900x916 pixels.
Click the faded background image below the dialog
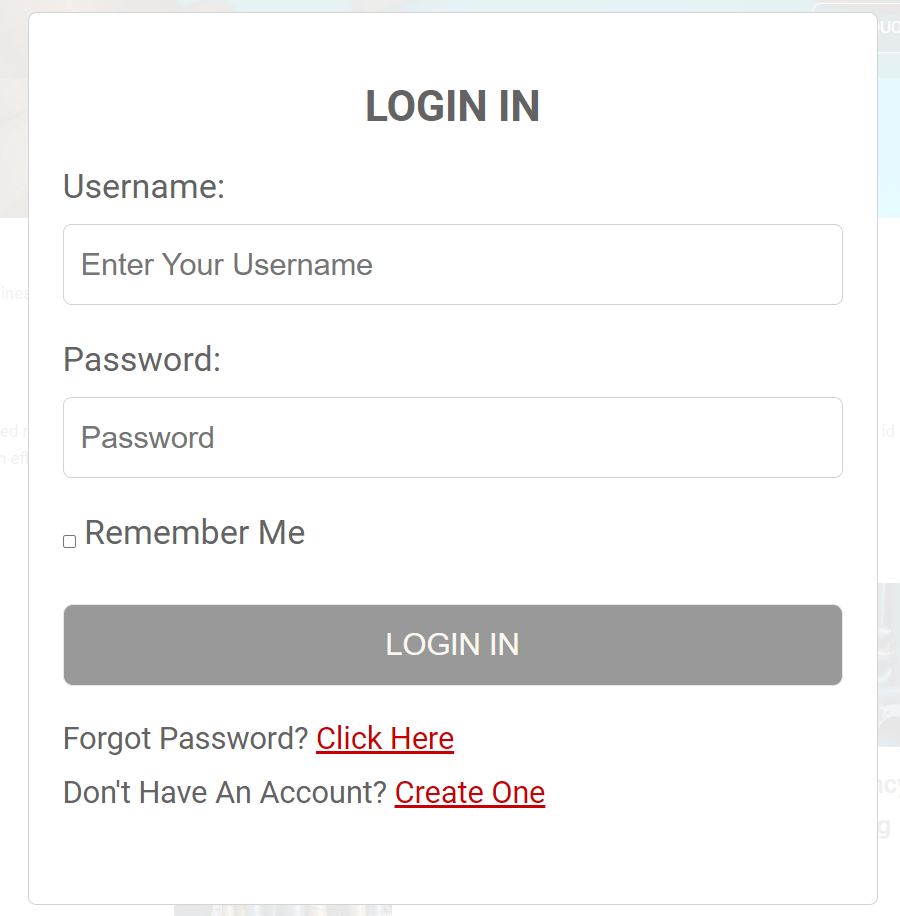coord(283,910)
